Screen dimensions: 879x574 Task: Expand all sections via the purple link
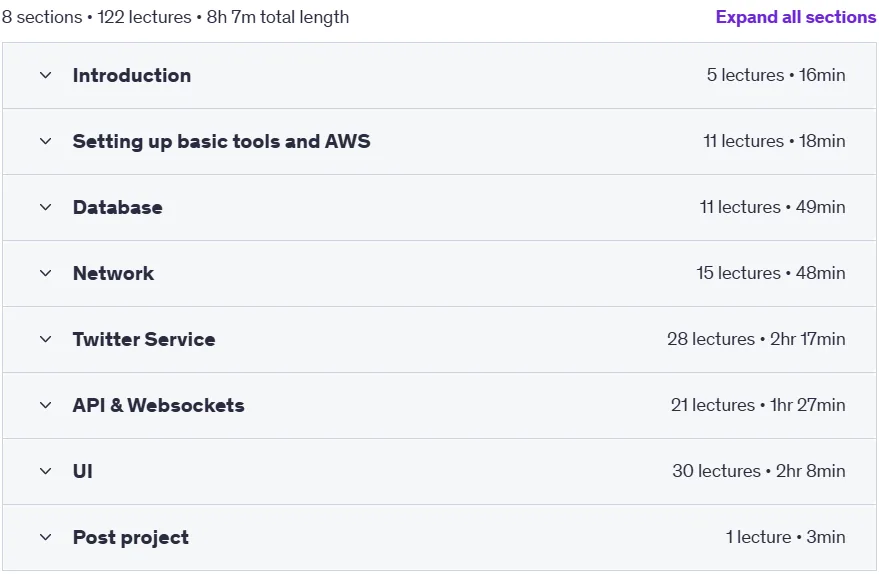795,17
